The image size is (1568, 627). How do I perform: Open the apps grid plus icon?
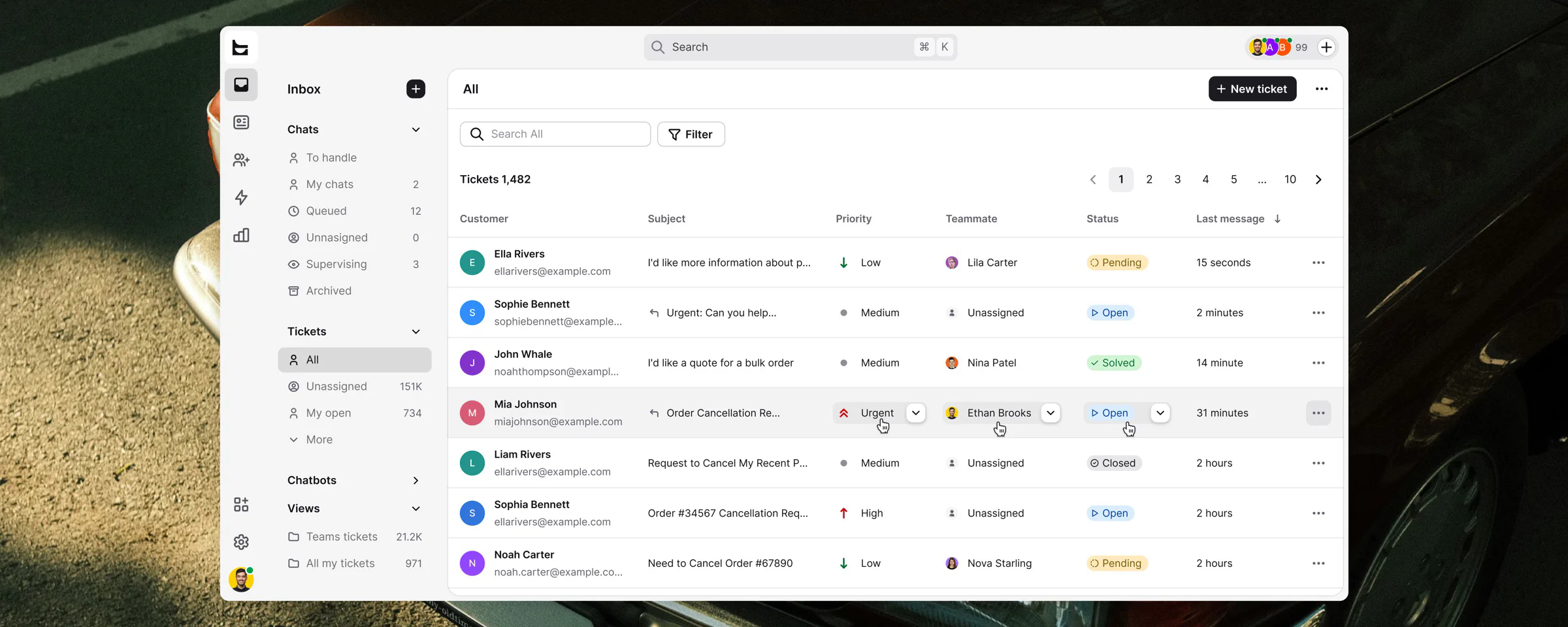(241, 504)
